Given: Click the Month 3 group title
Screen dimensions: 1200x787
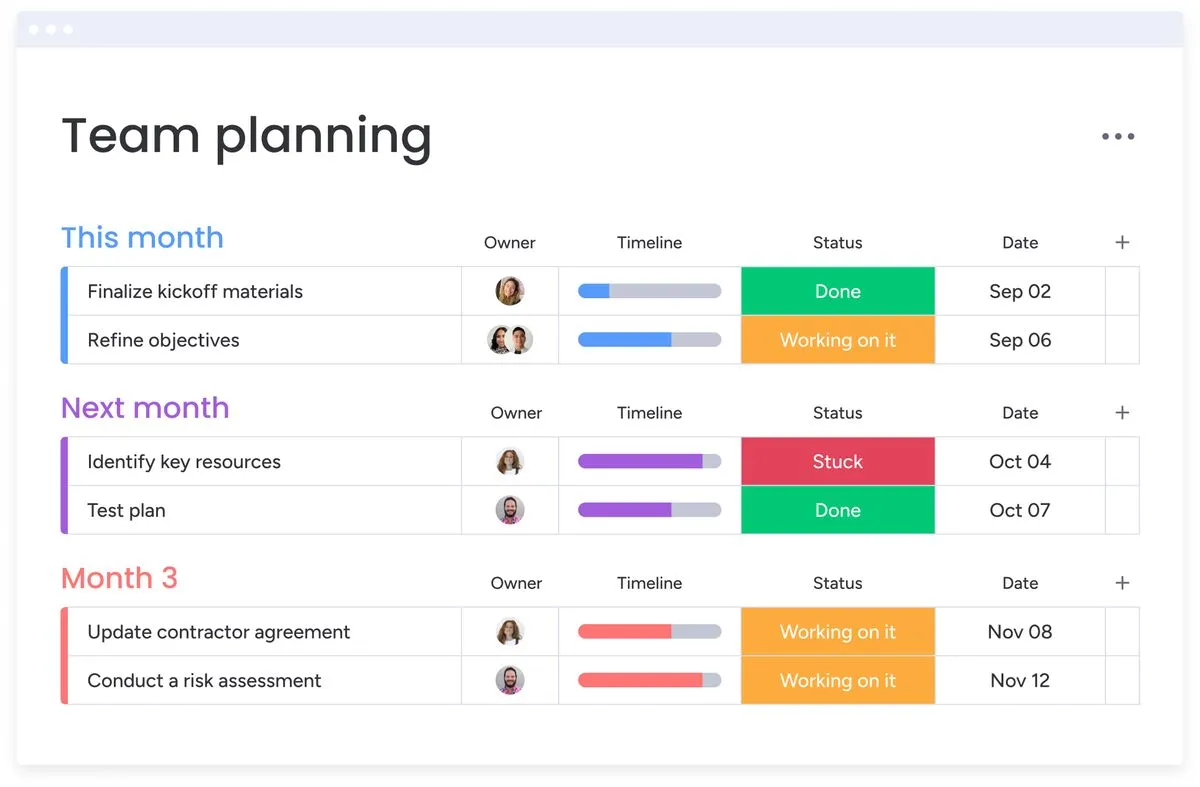Looking at the screenshot, I should [119, 578].
